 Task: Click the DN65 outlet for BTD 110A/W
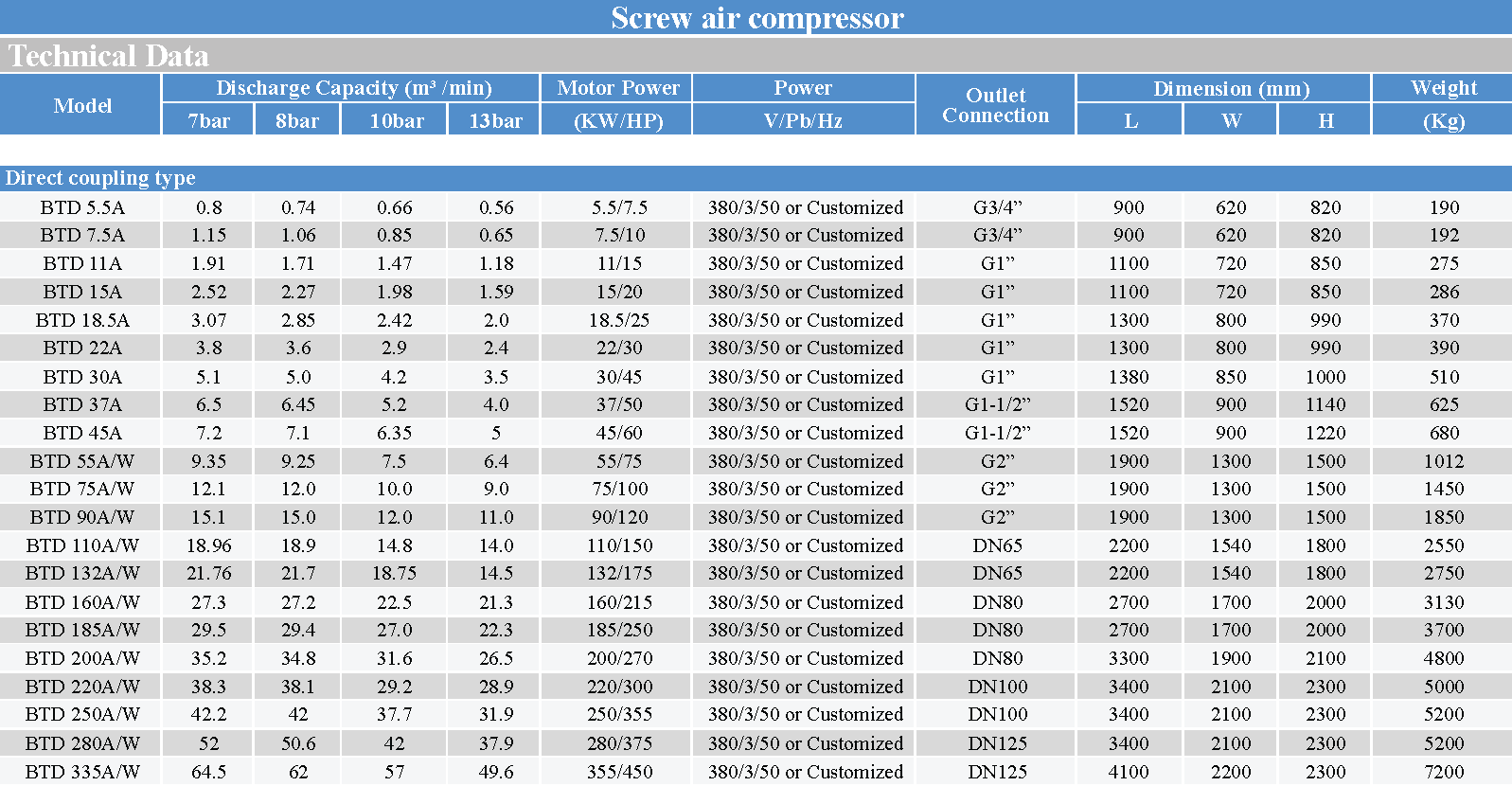(997, 545)
